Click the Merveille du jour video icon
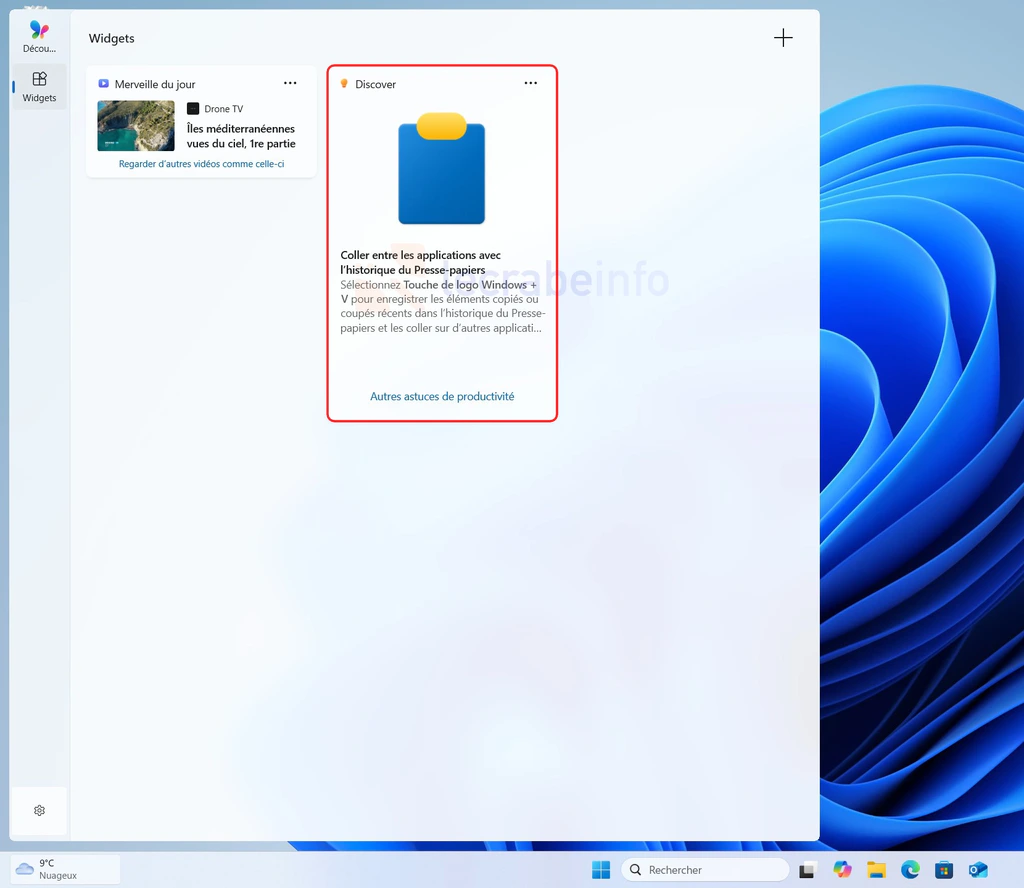The height and width of the screenshot is (888, 1024). (x=103, y=84)
